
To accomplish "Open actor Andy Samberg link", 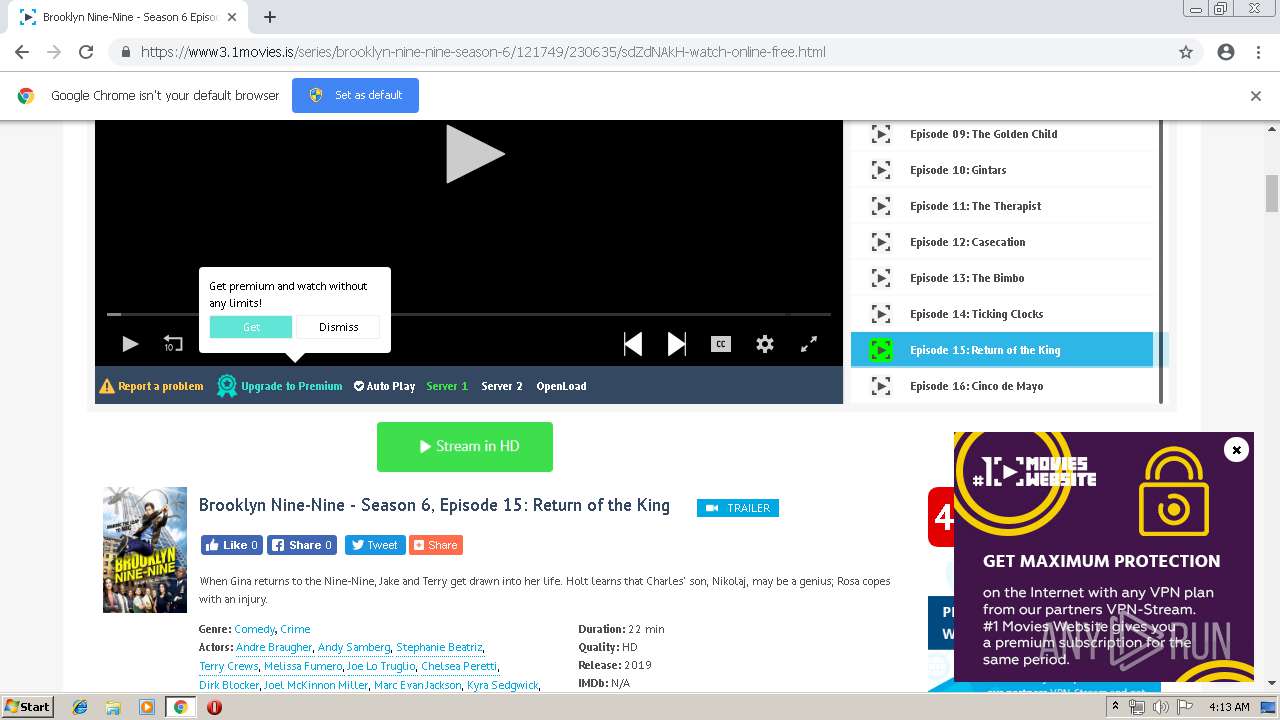I will tap(354, 647).
